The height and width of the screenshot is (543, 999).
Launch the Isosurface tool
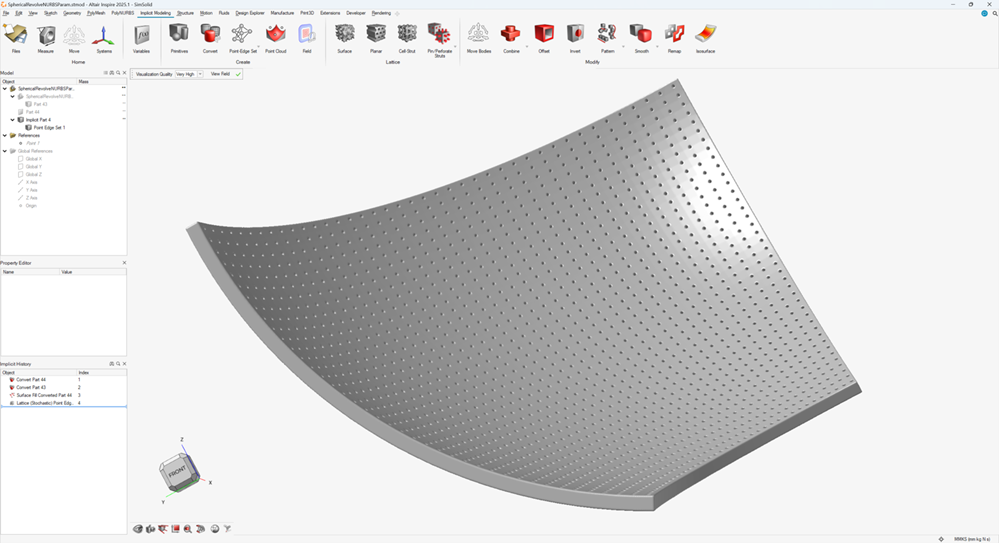coord(706,36)
